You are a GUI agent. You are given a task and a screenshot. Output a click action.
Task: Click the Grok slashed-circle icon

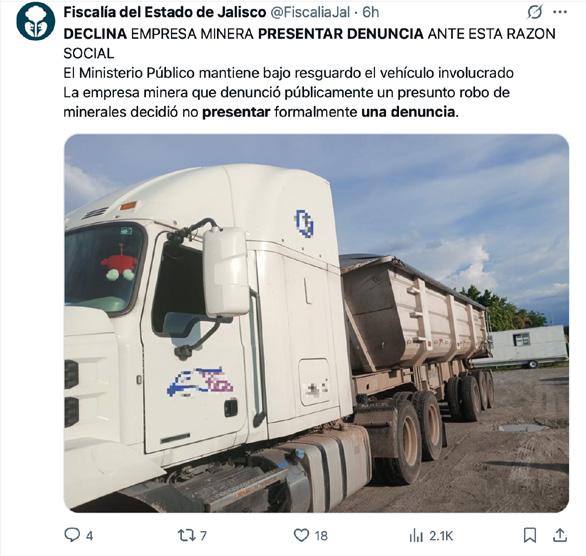point(534,12)
